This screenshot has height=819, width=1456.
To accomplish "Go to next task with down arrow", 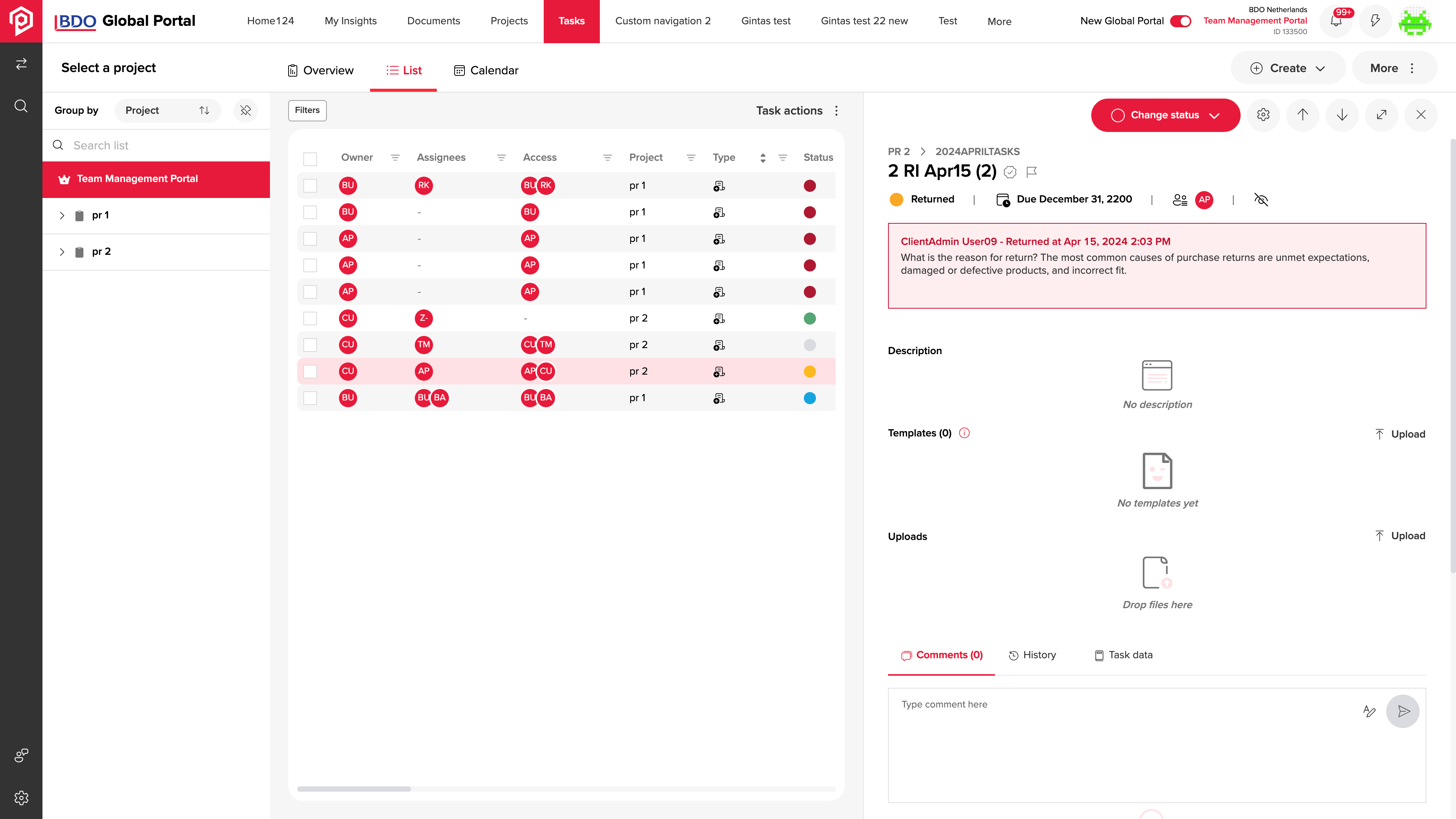I will (1342, 115).
